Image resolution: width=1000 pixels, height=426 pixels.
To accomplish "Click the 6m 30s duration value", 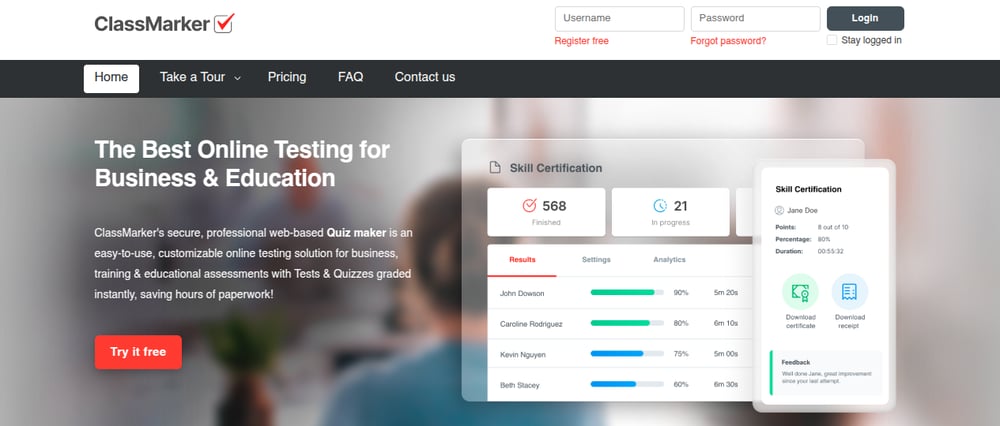I will [726, 385].
